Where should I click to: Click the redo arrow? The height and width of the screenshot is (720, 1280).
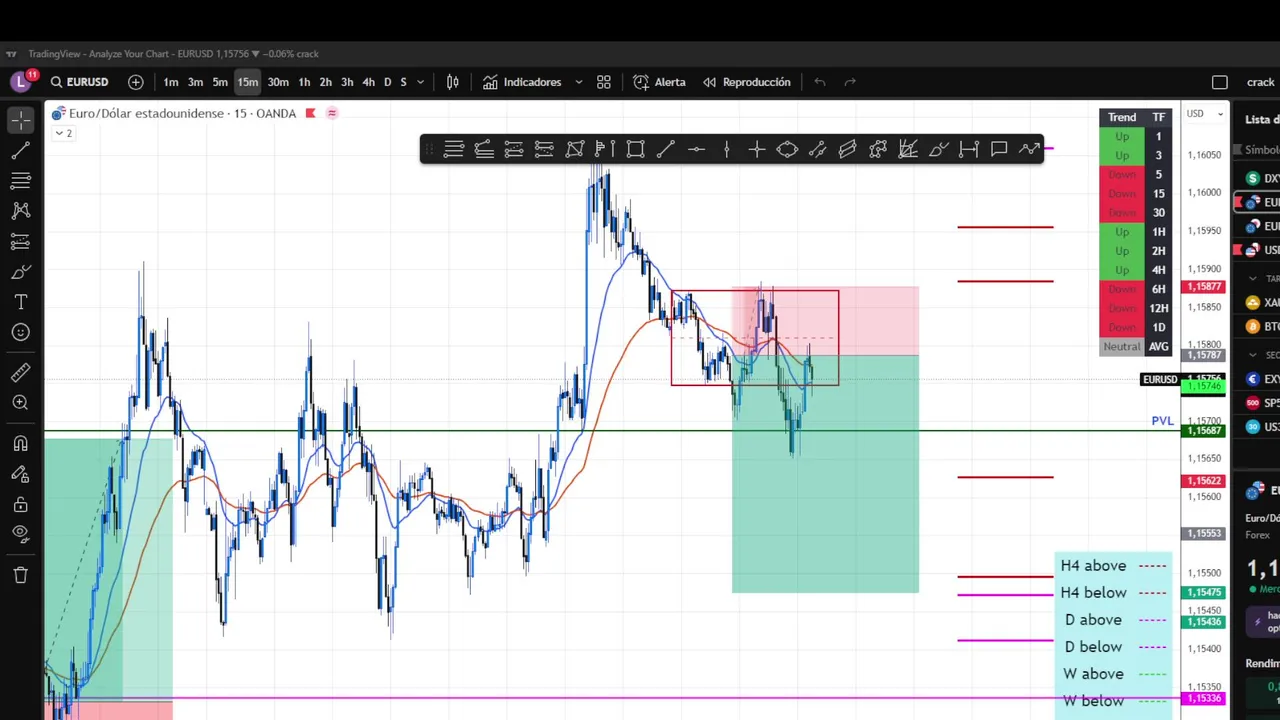pyautogui.click(x=850, y=82)
